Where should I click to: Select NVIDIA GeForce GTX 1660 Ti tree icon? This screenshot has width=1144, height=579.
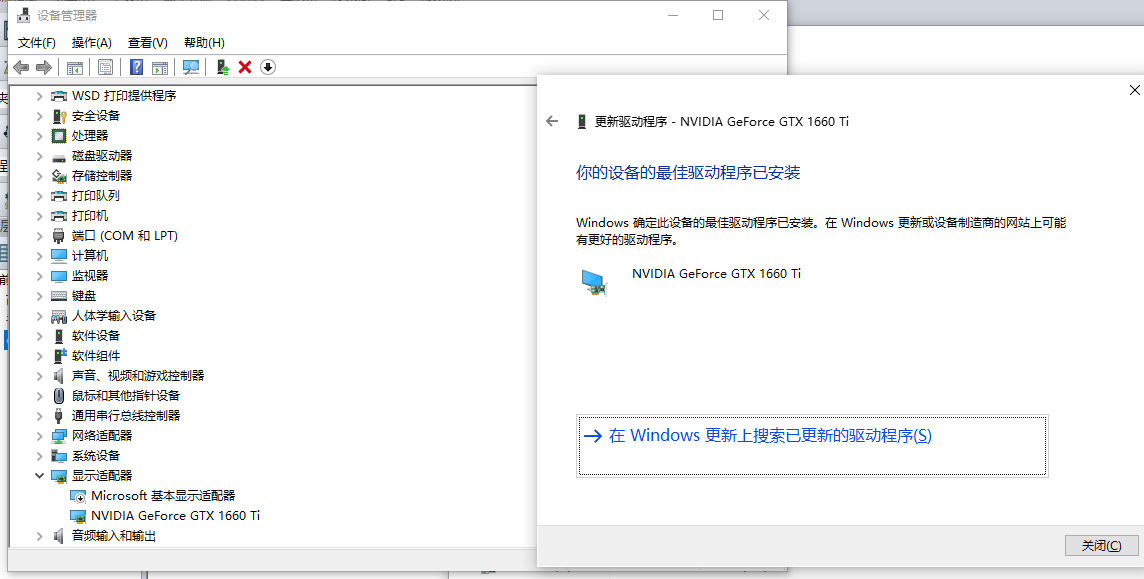point(78,516)
